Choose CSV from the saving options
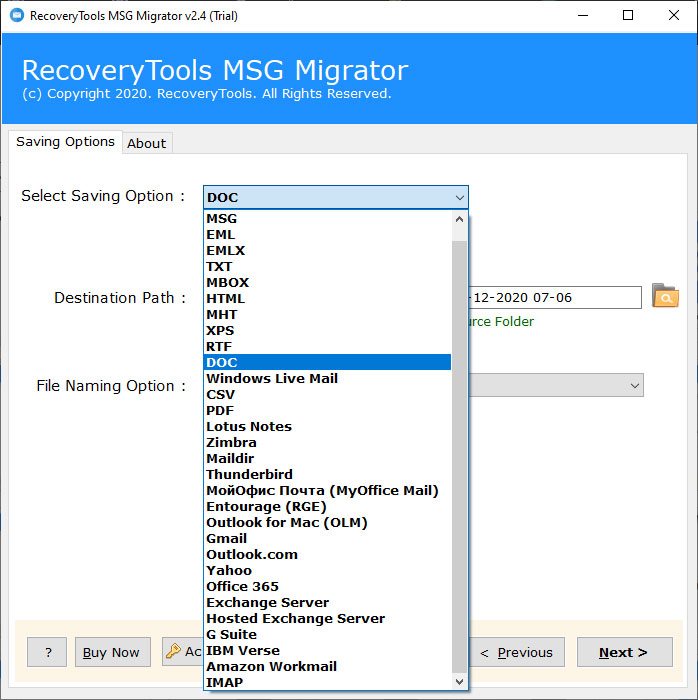This screenshot has height=700, width=698. pos(327,395)
